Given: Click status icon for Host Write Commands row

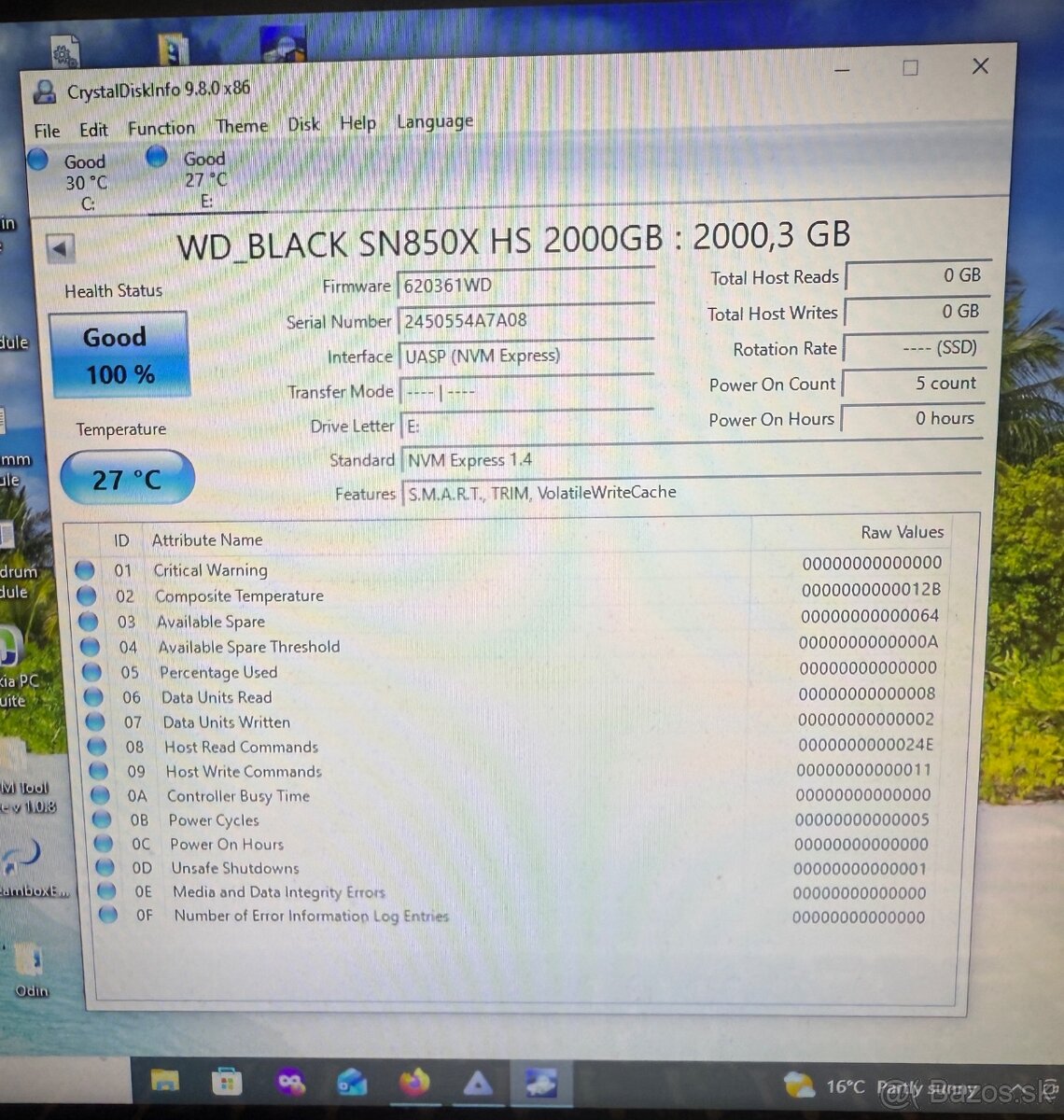Looking at the screenshot, I should [99, 771].
